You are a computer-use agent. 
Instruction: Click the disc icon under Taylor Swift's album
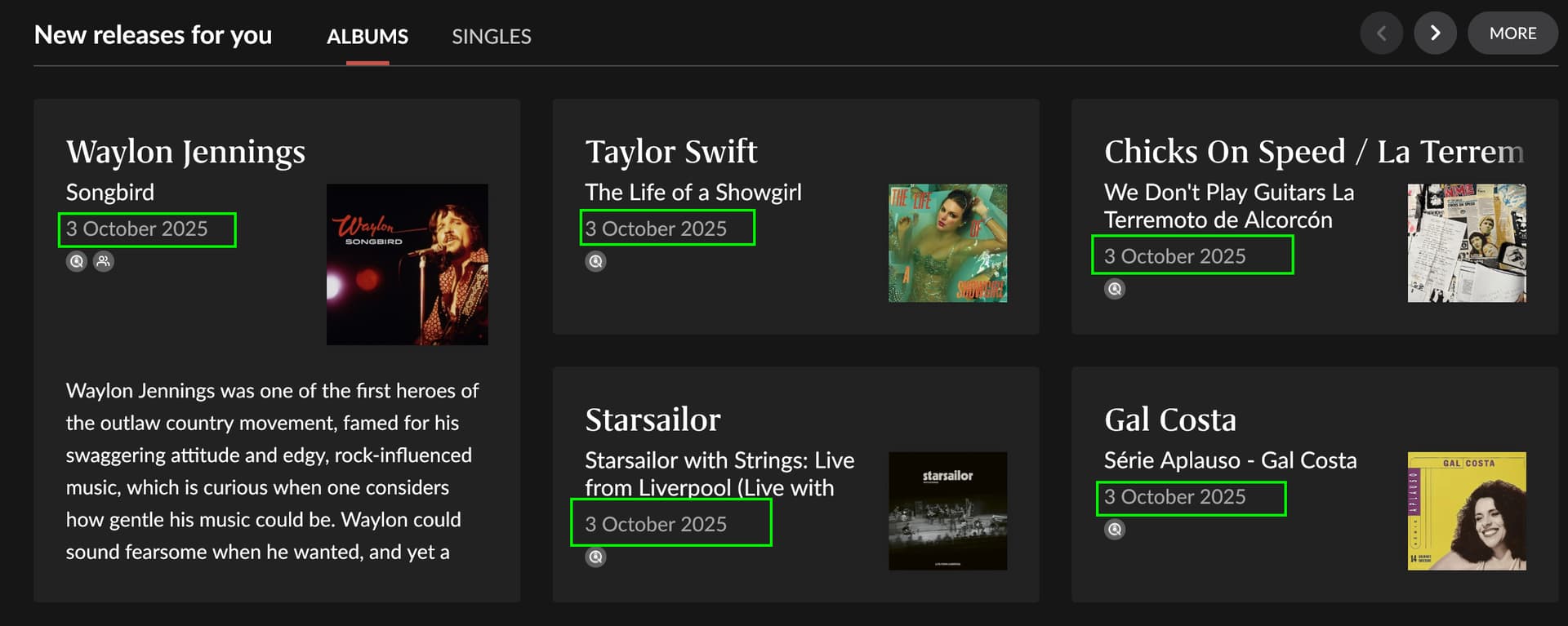595,261
